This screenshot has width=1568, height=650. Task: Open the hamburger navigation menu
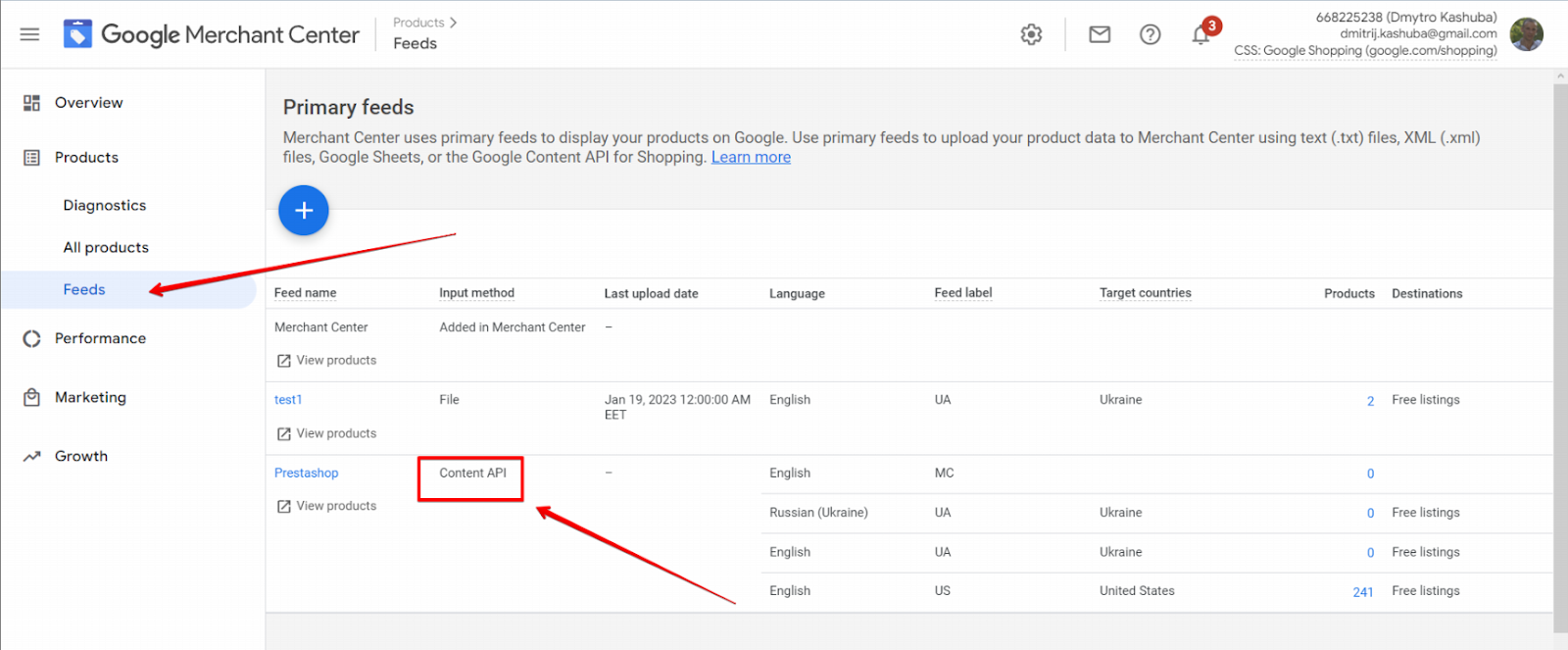coord(29,34)
